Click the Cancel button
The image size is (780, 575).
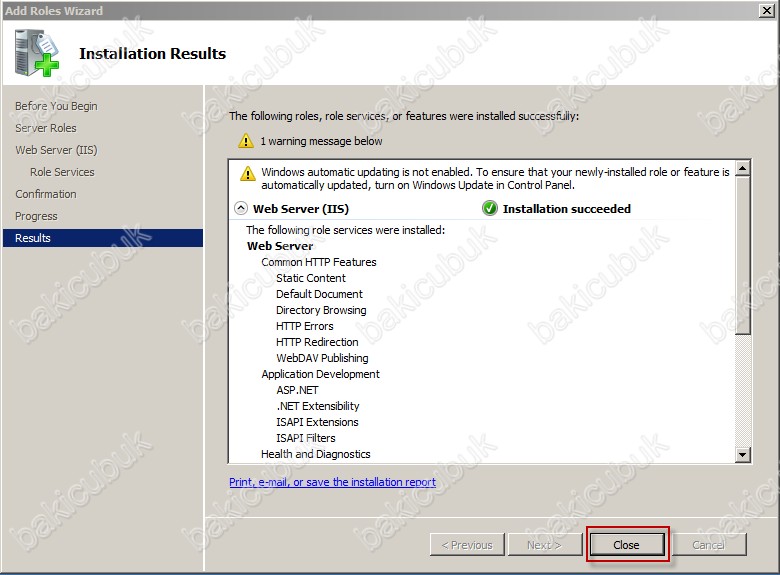(709, 545)
